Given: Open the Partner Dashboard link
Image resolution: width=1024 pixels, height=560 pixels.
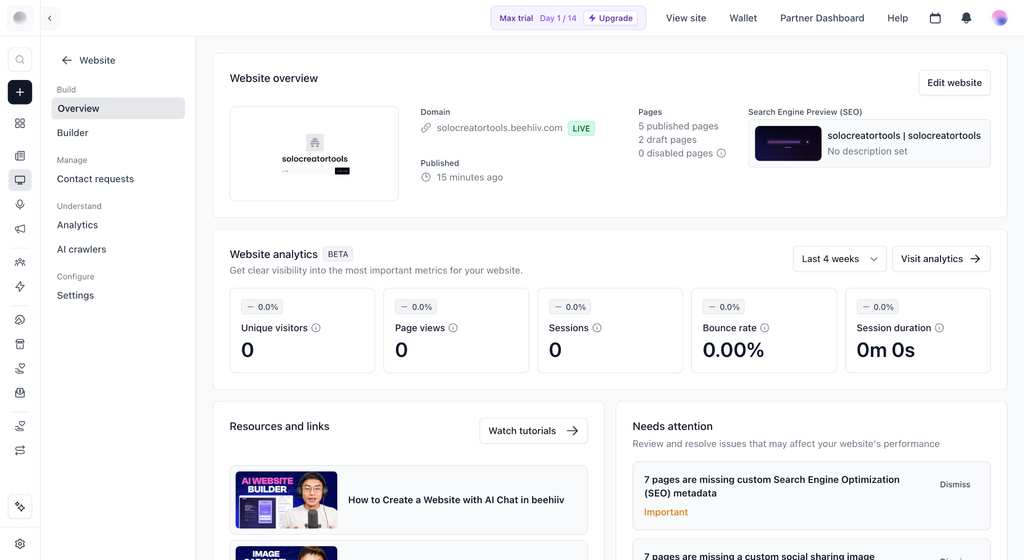Looking at the screenshot, I should tap(822, 18).
